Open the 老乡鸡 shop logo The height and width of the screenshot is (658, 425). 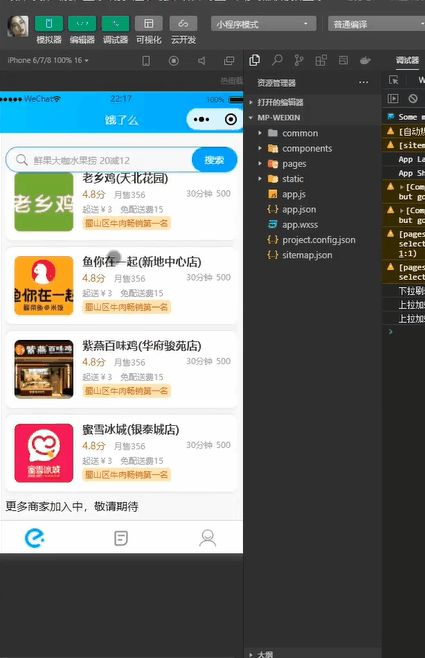tap(44, 202)
